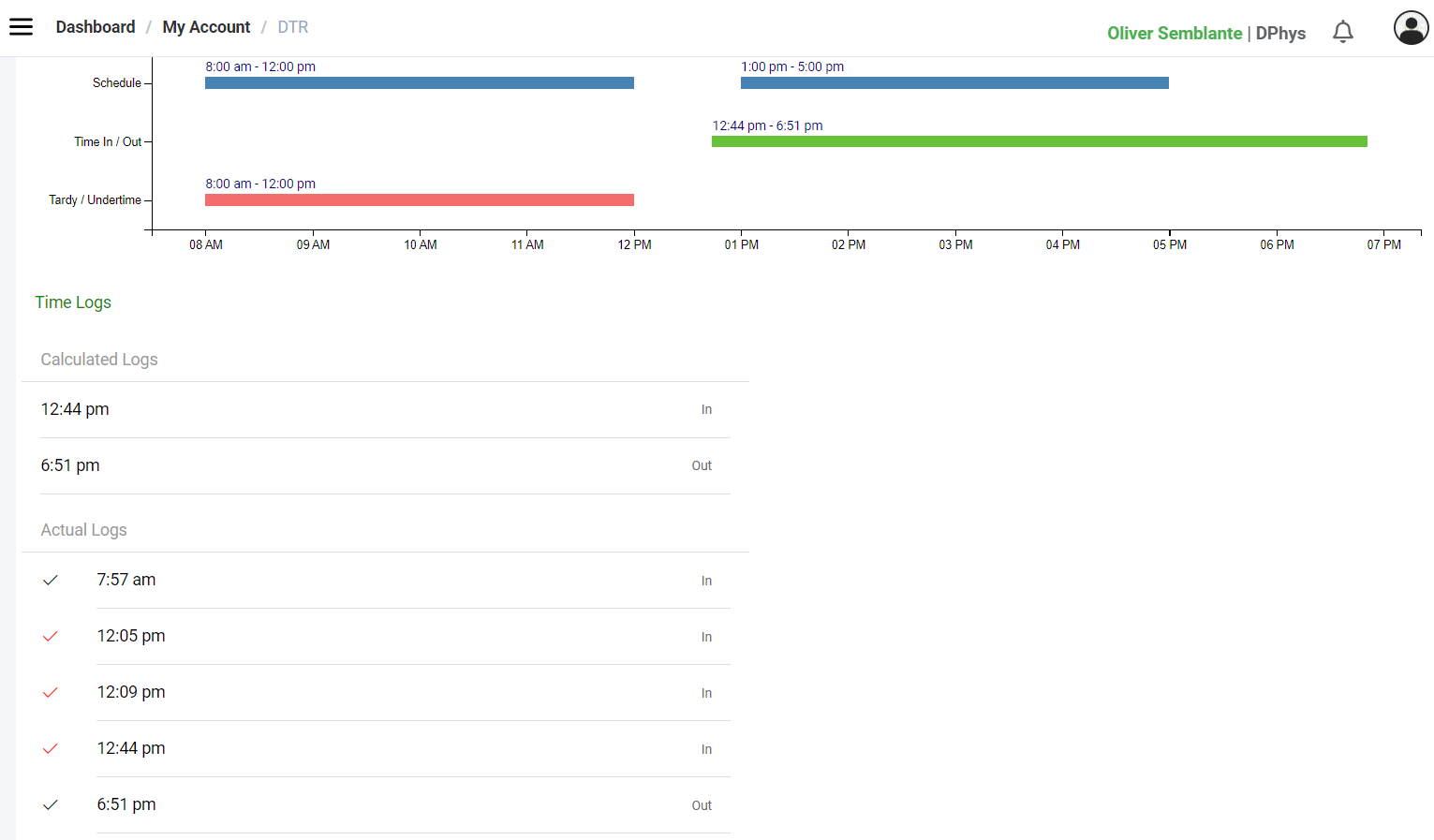This screenshot has width=1434, height=840.
Task: Toggle checkmark for 12:09 pm log
Action: pyautogui.click(x=51, y=693)
